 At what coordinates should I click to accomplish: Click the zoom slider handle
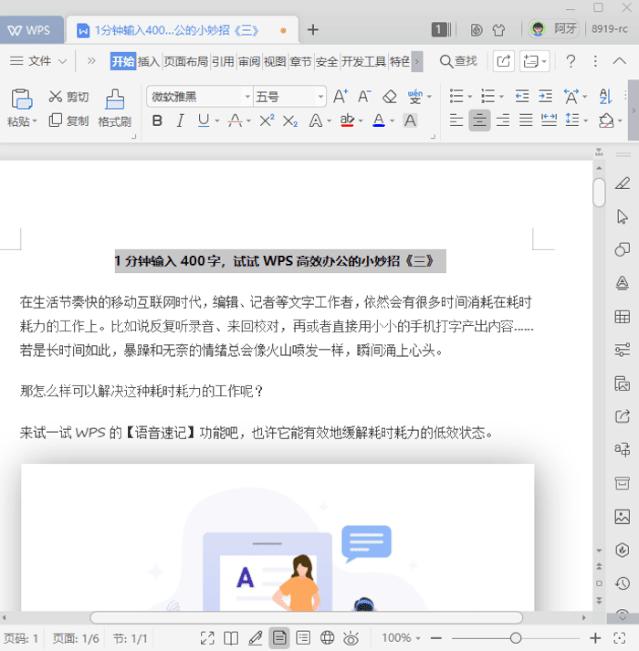pos(515,638)
